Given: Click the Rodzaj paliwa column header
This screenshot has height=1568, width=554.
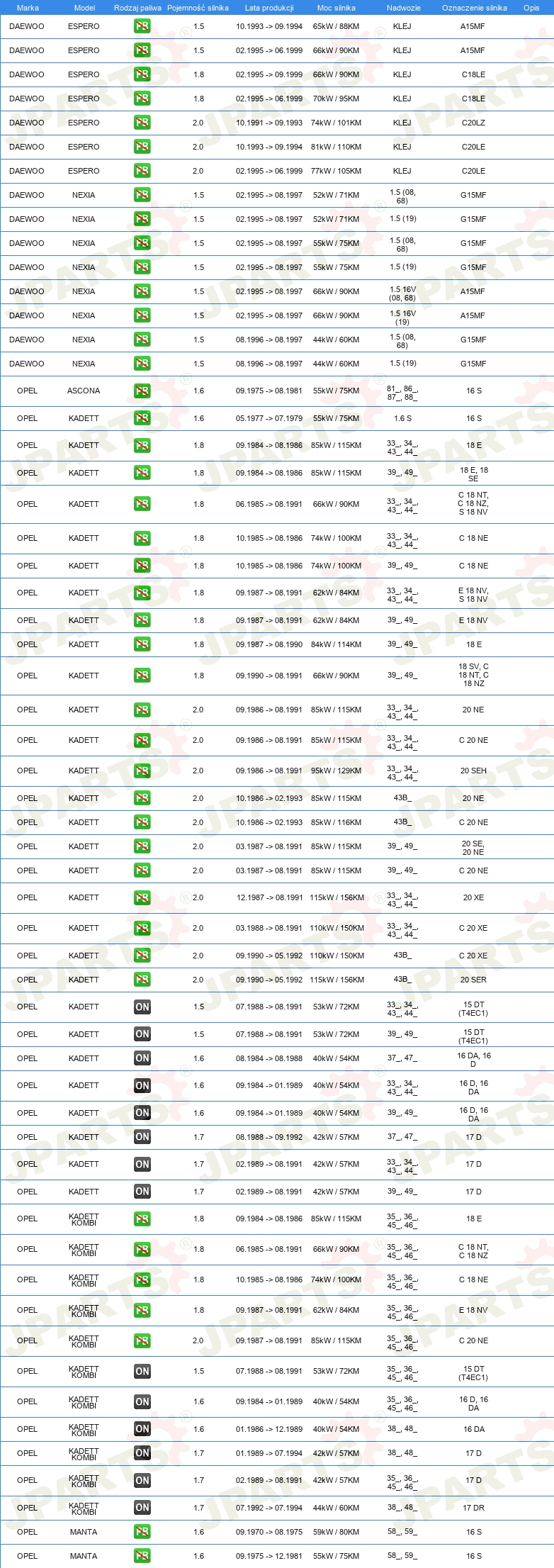Looking at the screenshot, I should click(x=137, y=8).
